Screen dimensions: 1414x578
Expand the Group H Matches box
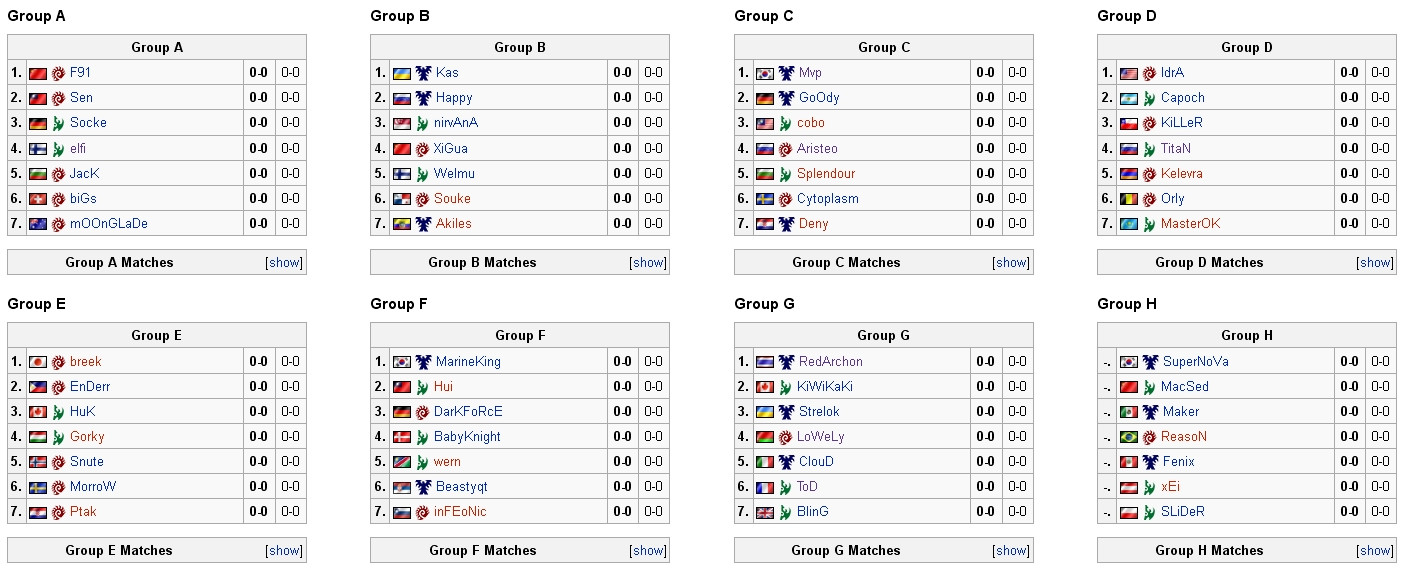click(1375, 551)
